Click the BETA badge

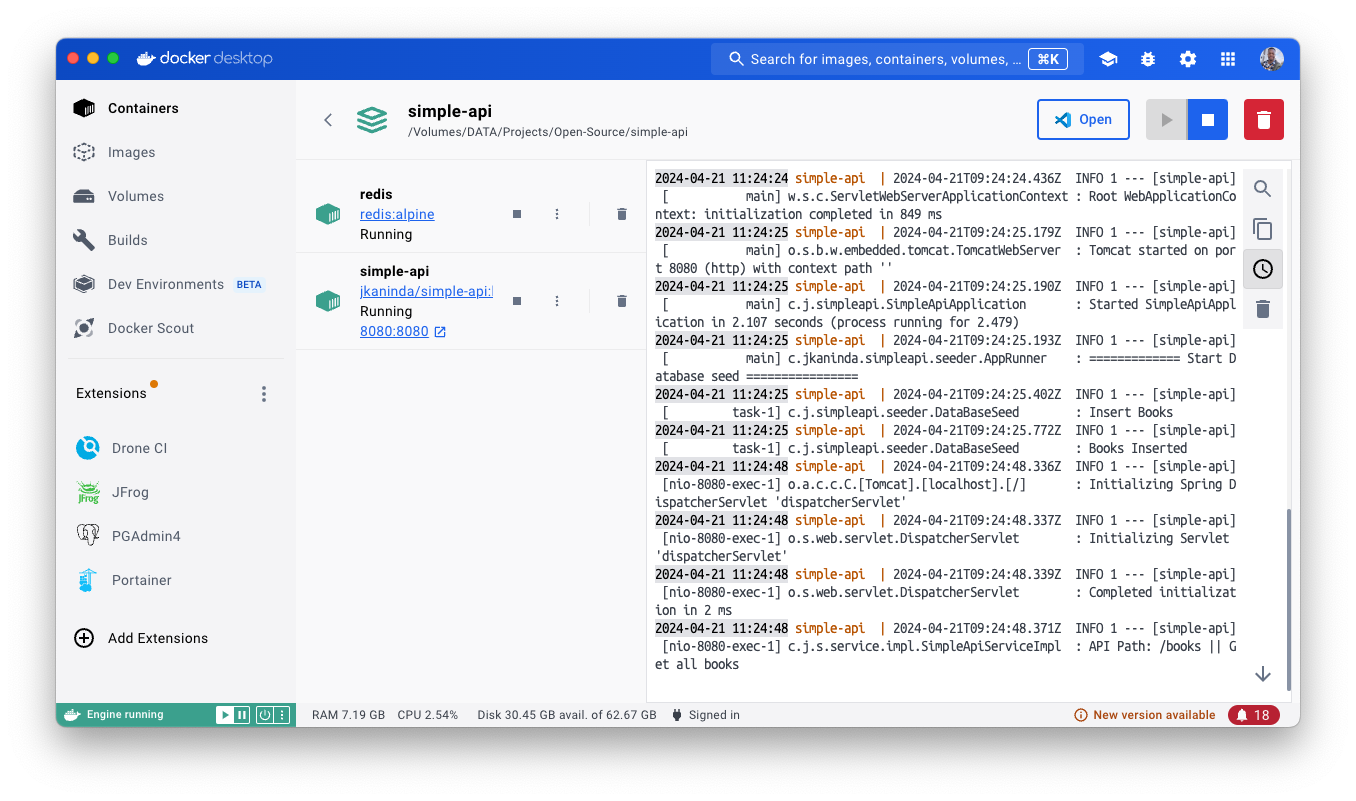(249, 285)
